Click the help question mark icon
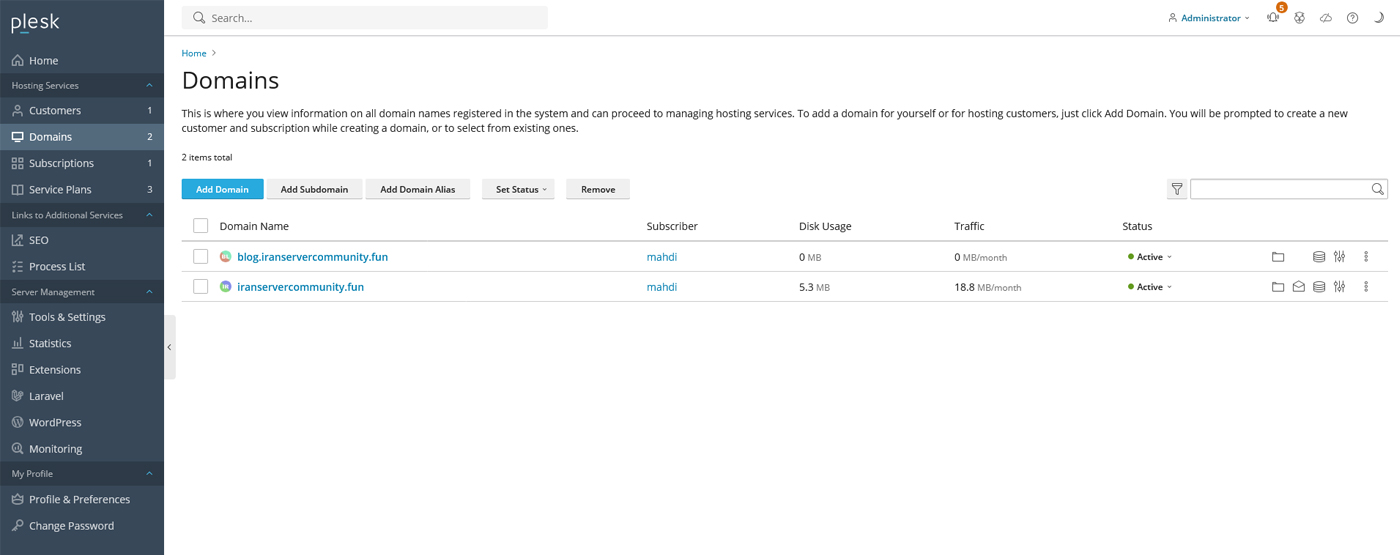 click(1352, 18)
